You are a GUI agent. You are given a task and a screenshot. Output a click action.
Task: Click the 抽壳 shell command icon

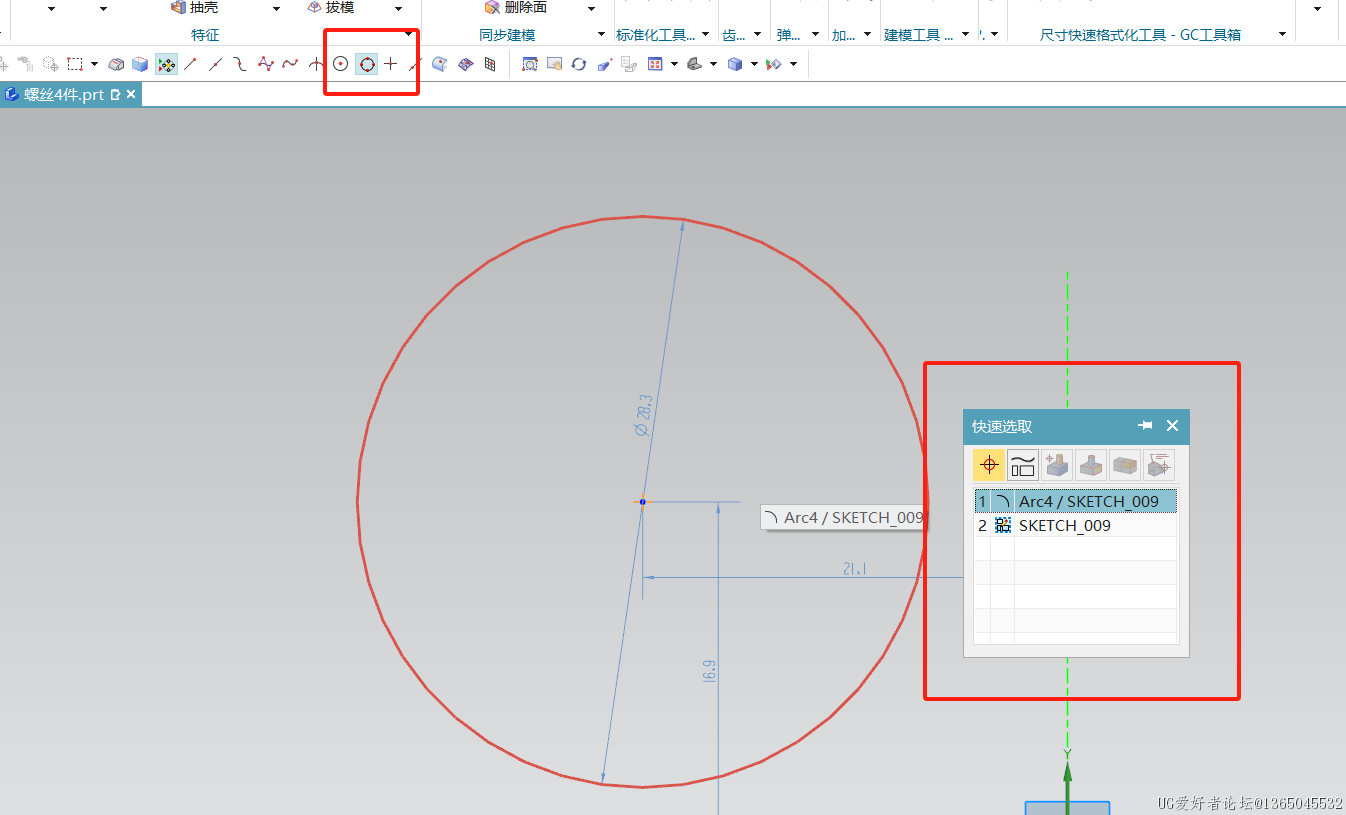(x=179, y=8)
